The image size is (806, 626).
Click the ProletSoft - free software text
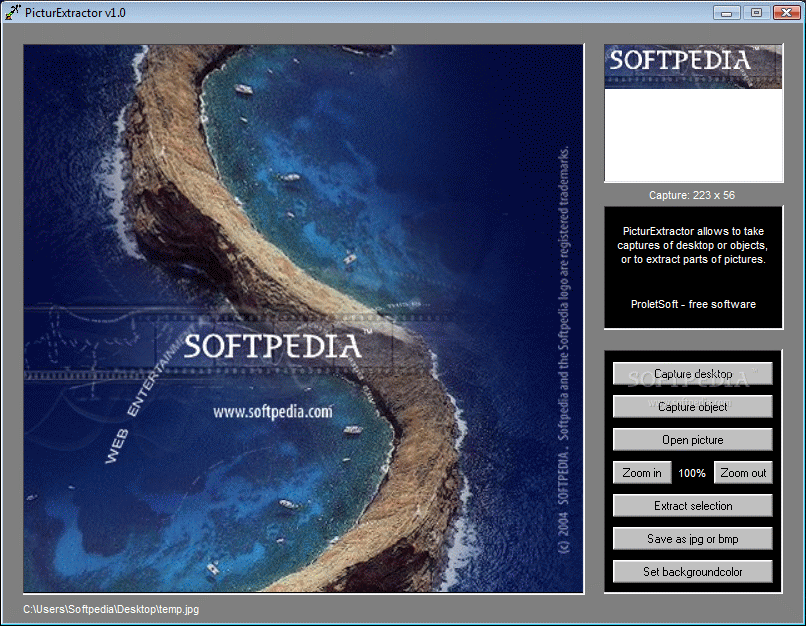[x=693, y=304]
